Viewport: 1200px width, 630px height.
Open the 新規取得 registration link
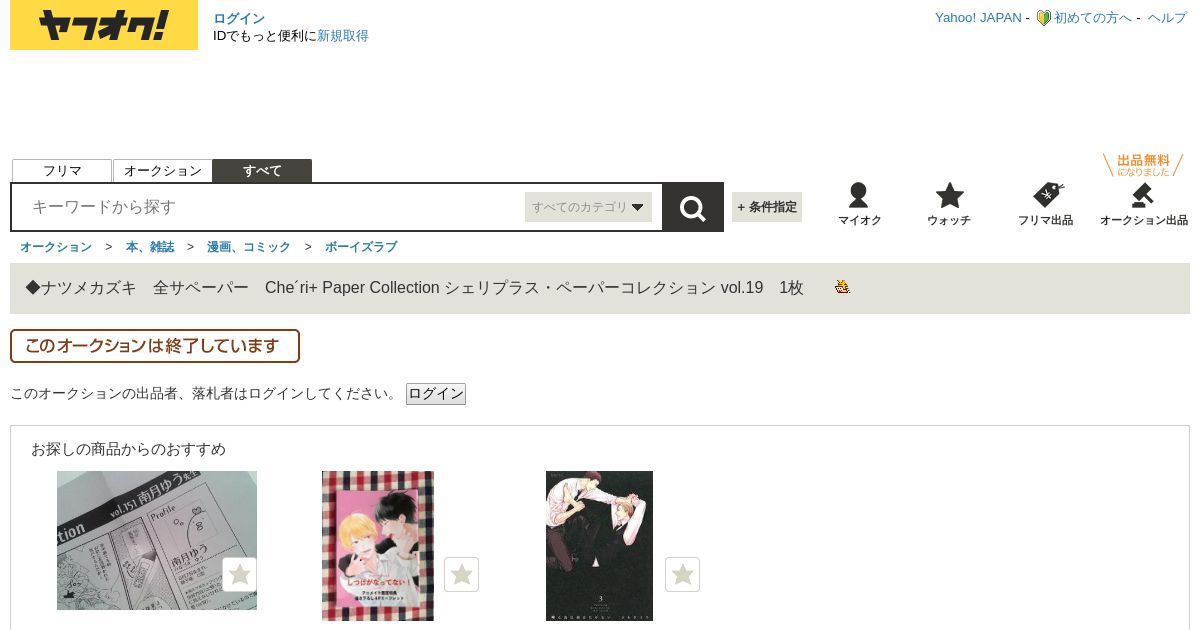343,36
